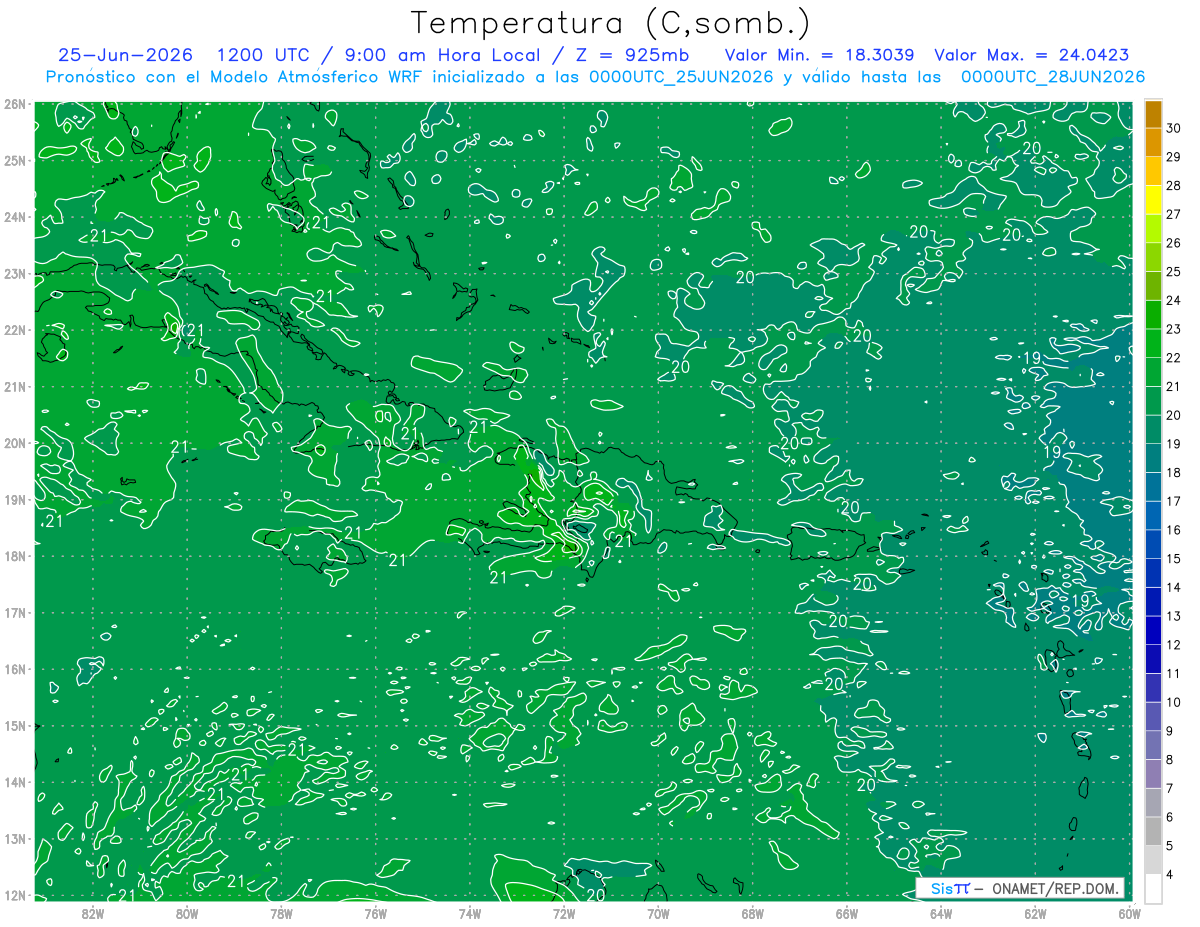Image resolution: width=1200 pixels, height=927 pixels.
Task: Click the yellow swatch between 27 and 28
Action: click(1153, 200)
